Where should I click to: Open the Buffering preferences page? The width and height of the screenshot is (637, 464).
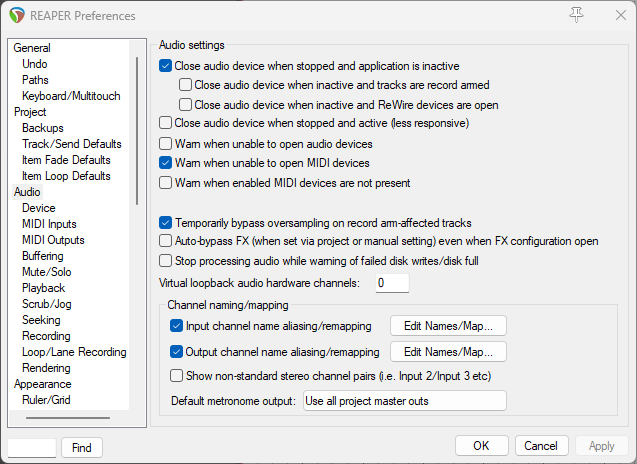click(43, 256)
